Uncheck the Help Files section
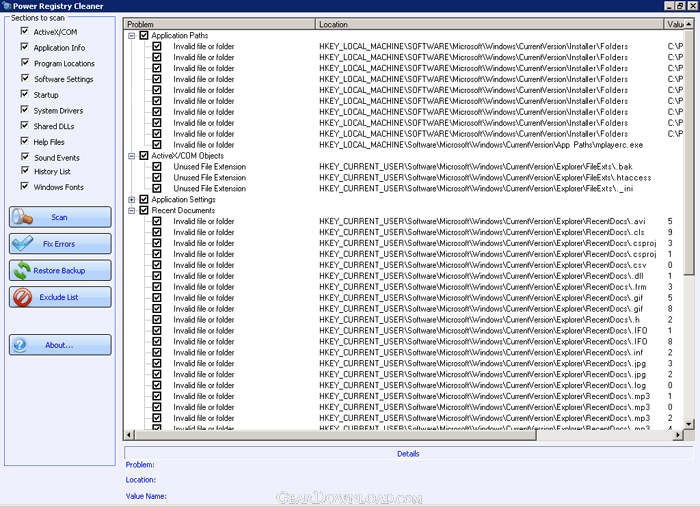Image resolution: width=700 pixels, height=507 pixels. (x=25, y=141)
